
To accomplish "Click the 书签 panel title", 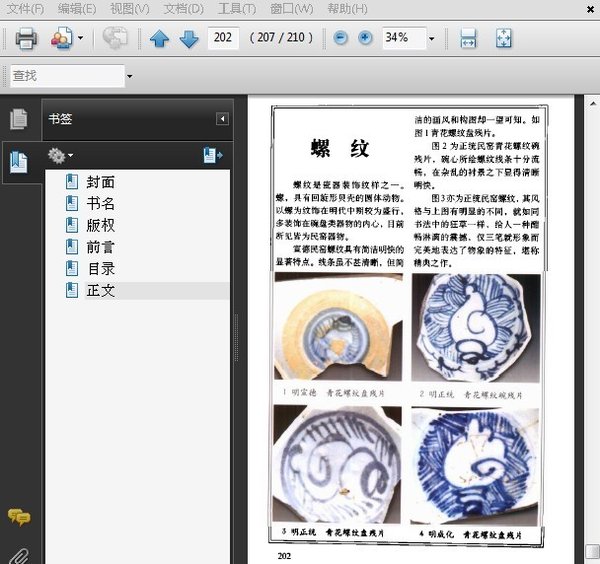I will [60, 119].
